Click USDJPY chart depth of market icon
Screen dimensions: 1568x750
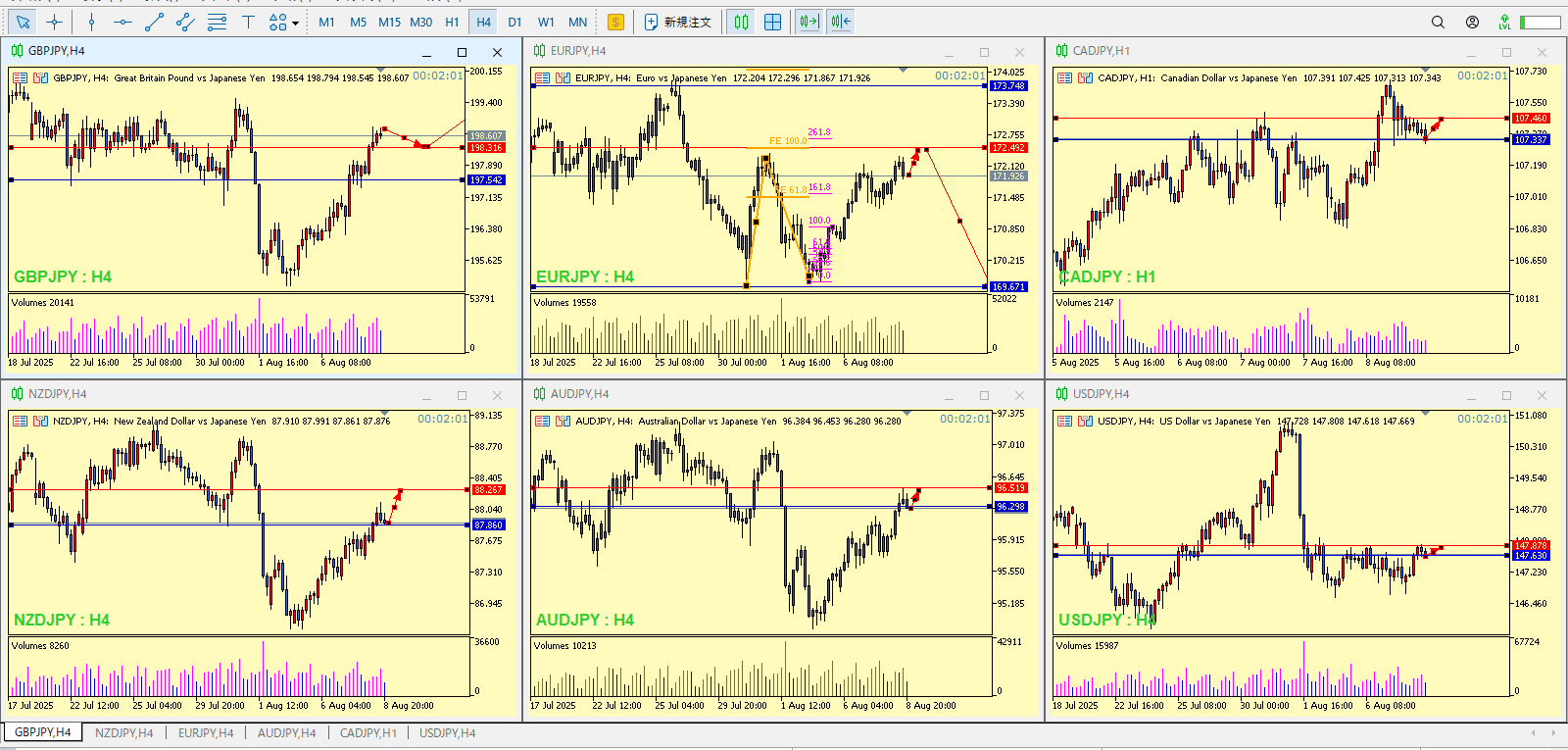pos(1085,421)
